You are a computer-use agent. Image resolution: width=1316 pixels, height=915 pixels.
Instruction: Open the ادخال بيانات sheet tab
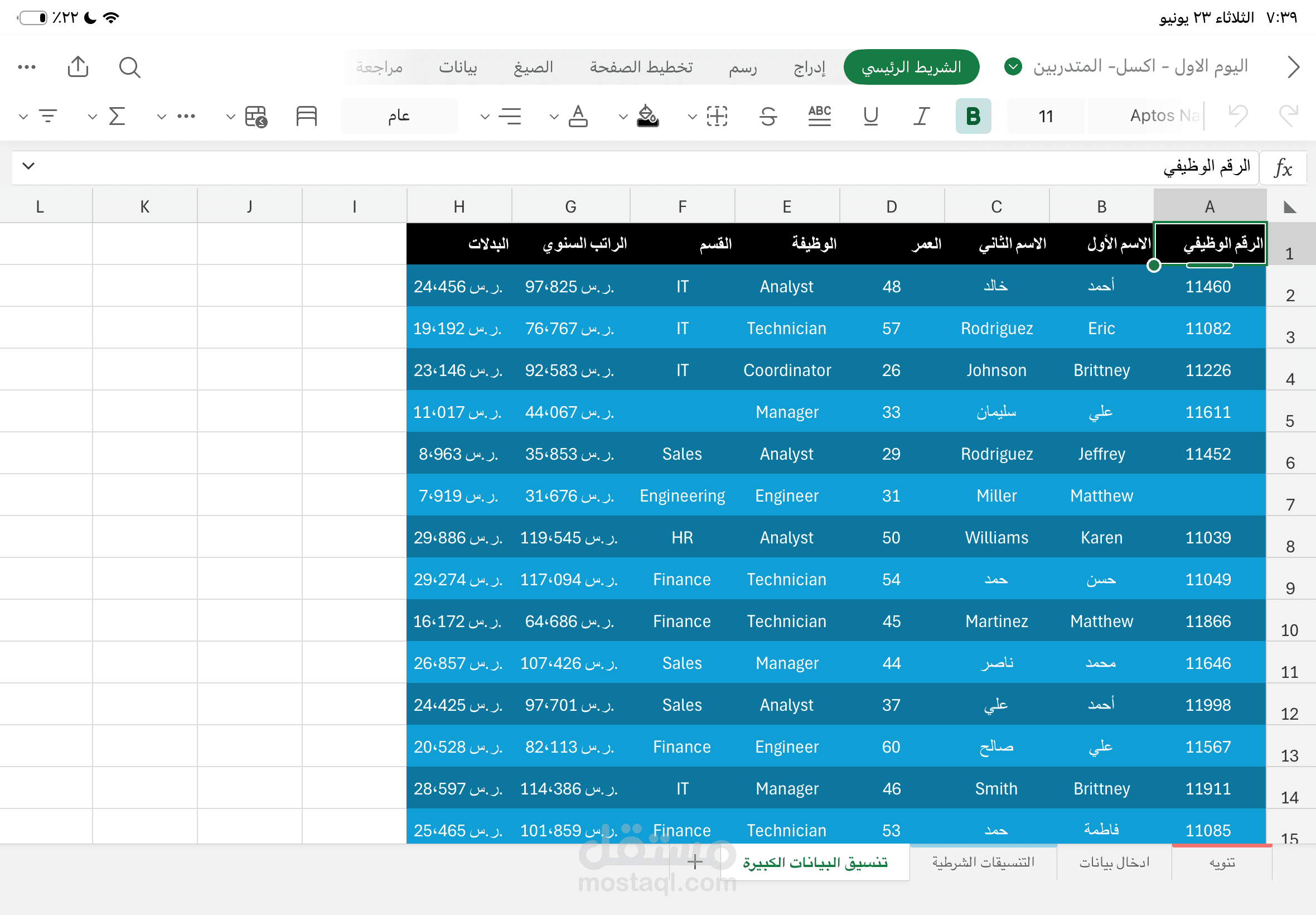(x=1114, y=862)
